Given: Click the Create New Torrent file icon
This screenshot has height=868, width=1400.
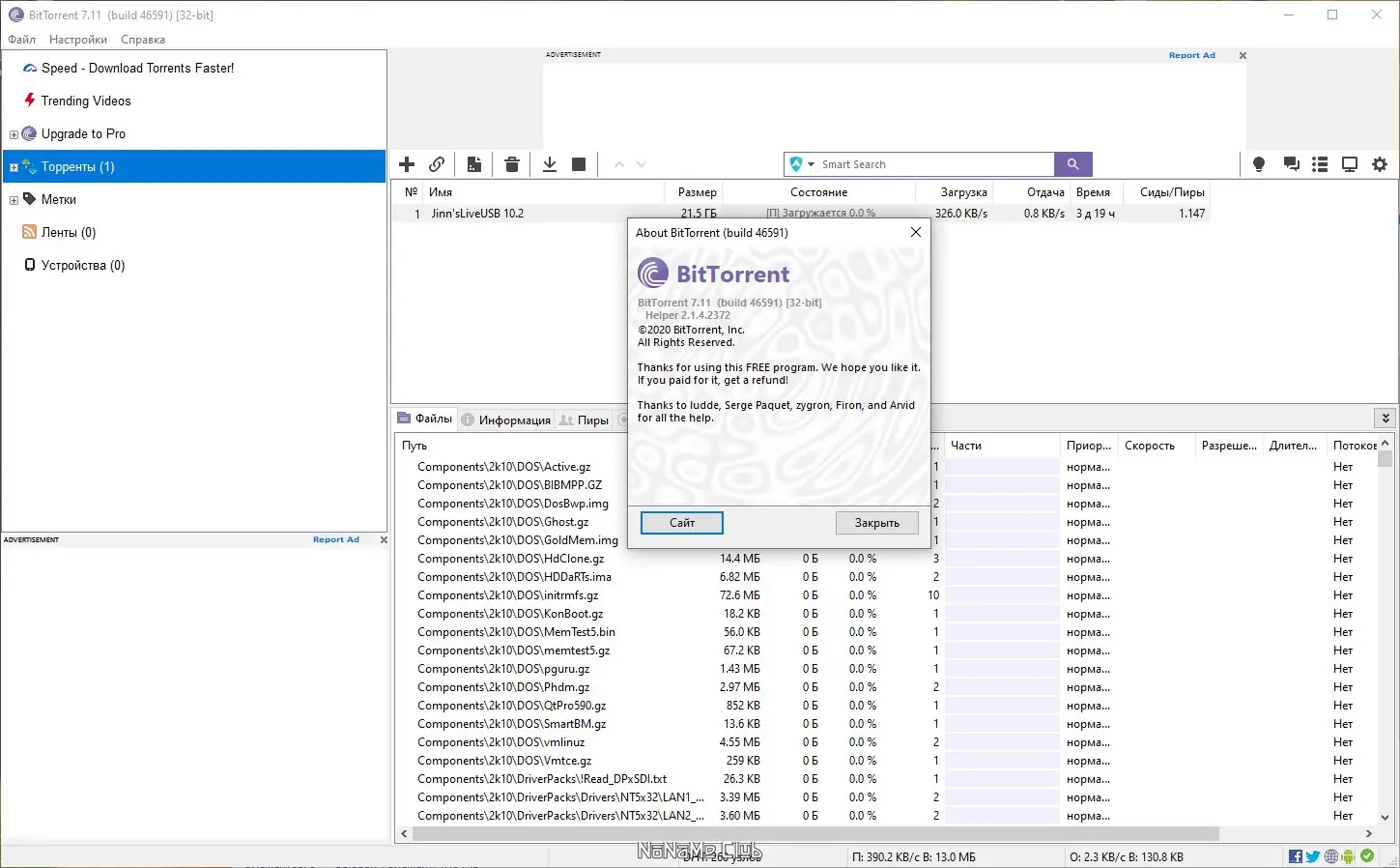Looking at the screenshot, I should click(474, 164).
